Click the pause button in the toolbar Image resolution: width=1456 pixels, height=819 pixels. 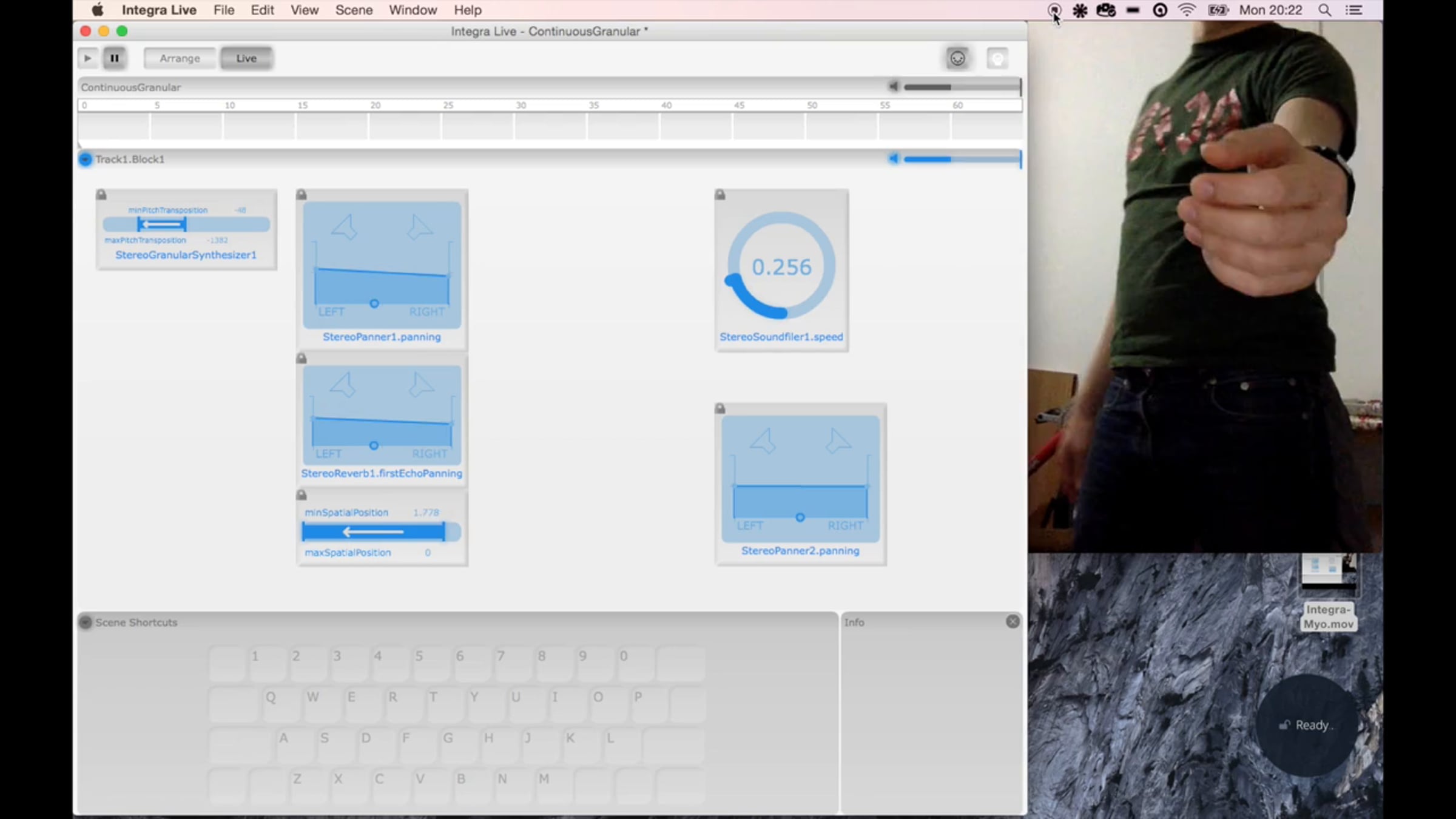click(114, 58)
